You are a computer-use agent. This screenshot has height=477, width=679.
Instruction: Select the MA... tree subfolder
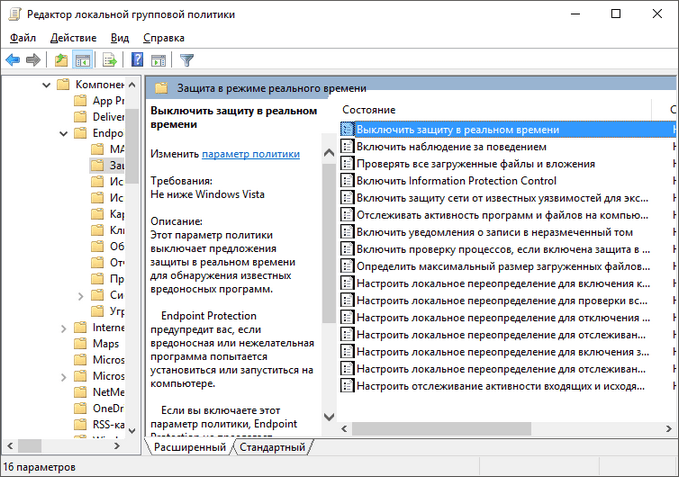tap(108, 149)
